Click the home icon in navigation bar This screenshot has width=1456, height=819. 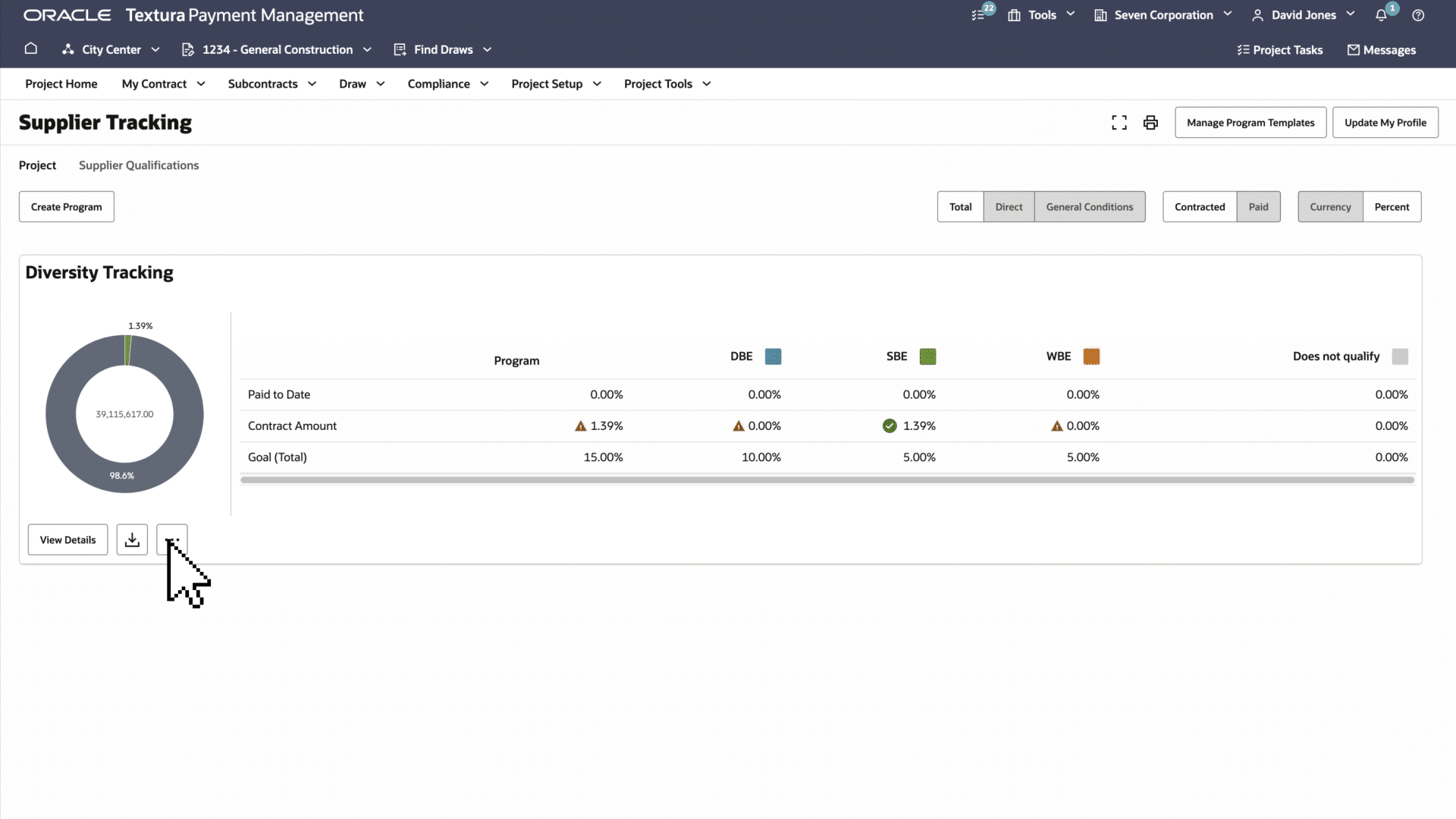31,49
